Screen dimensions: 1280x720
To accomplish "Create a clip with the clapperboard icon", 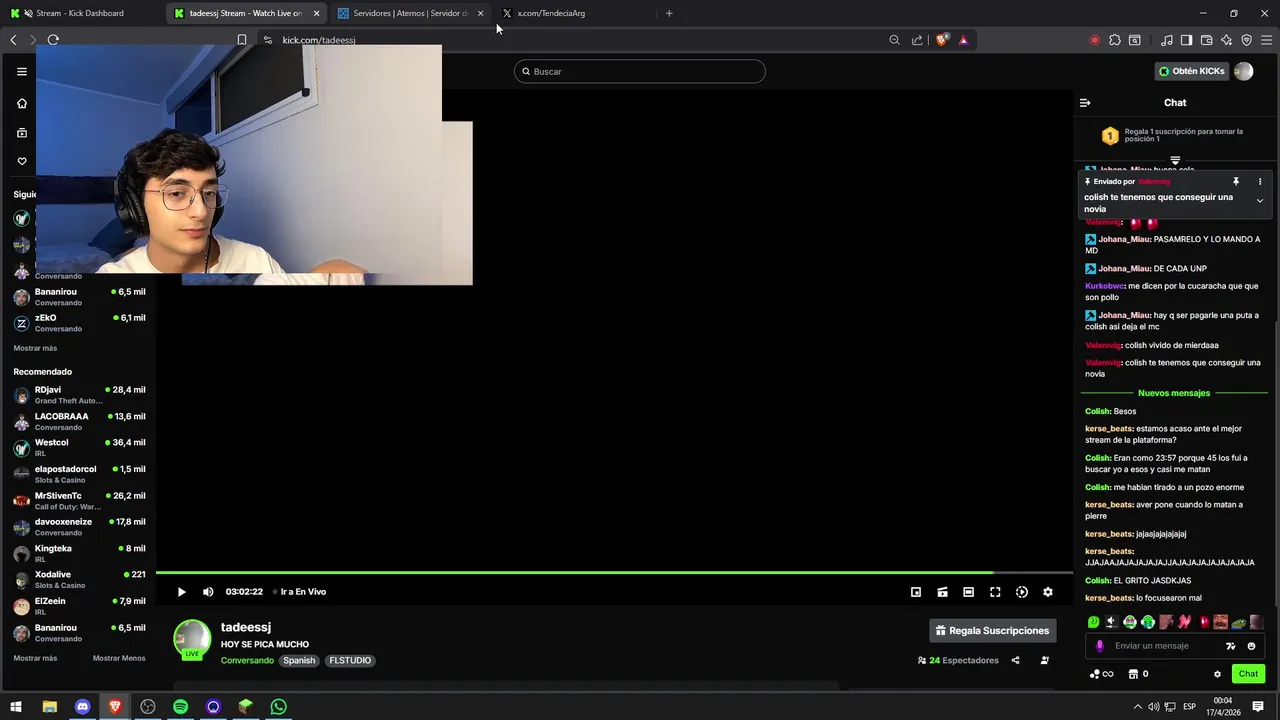I will (942, 592).
